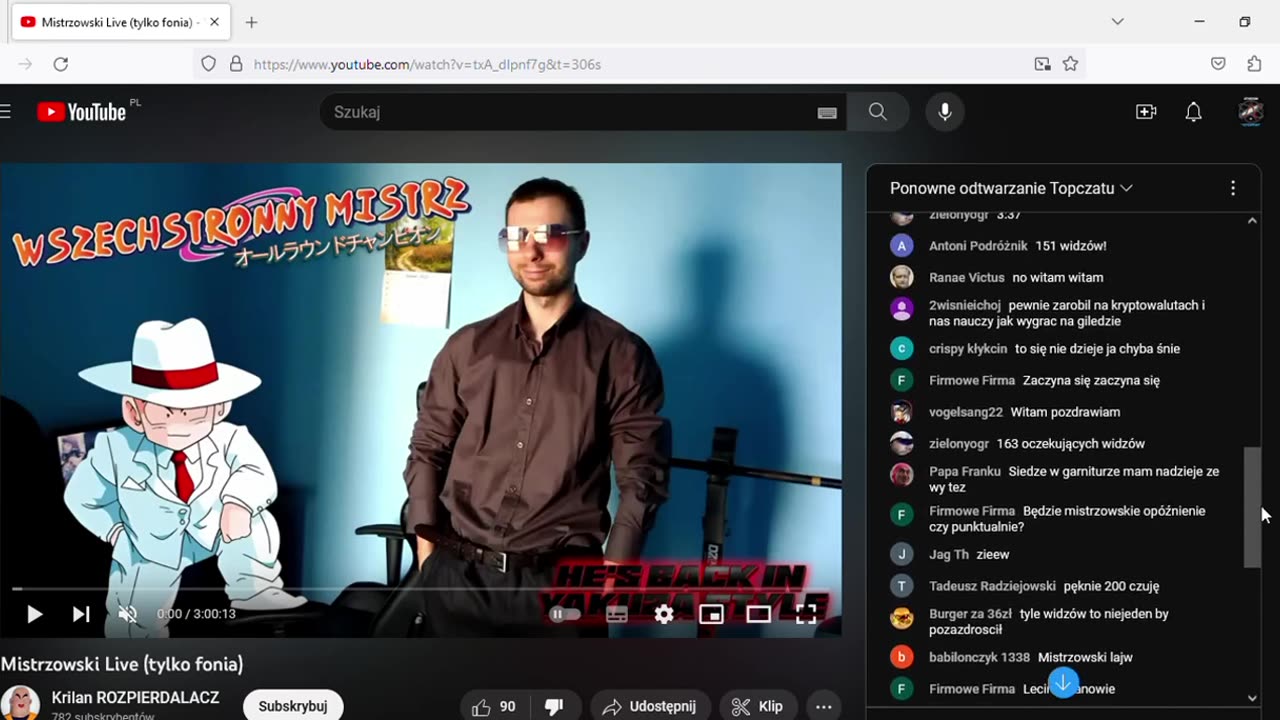The height and width of the screenshot is (720, 1280).
Task: Open chat options three-dot menu
Action: tap(1232, 188)
